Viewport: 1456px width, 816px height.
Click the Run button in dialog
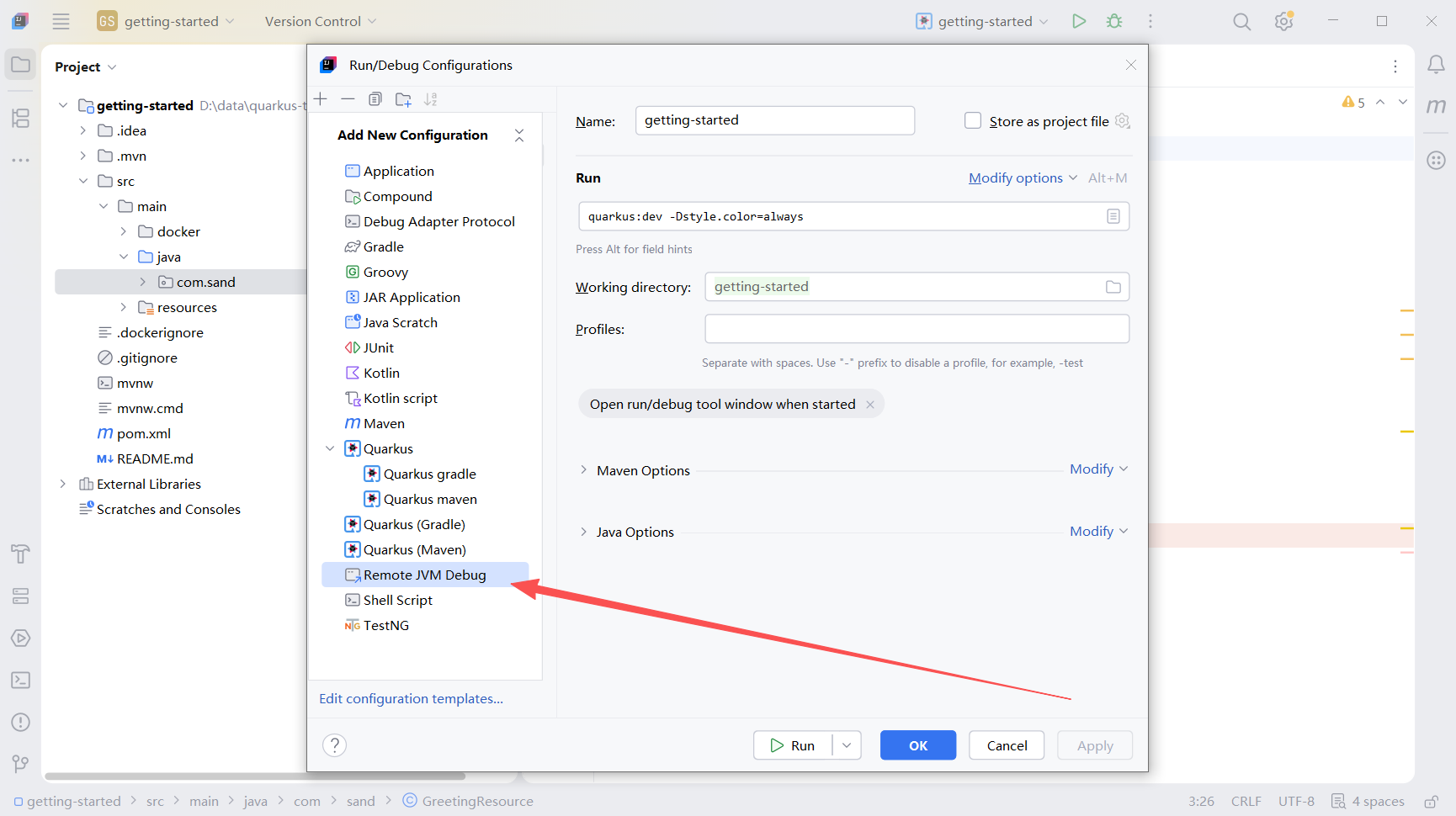[x=793, y=745]
